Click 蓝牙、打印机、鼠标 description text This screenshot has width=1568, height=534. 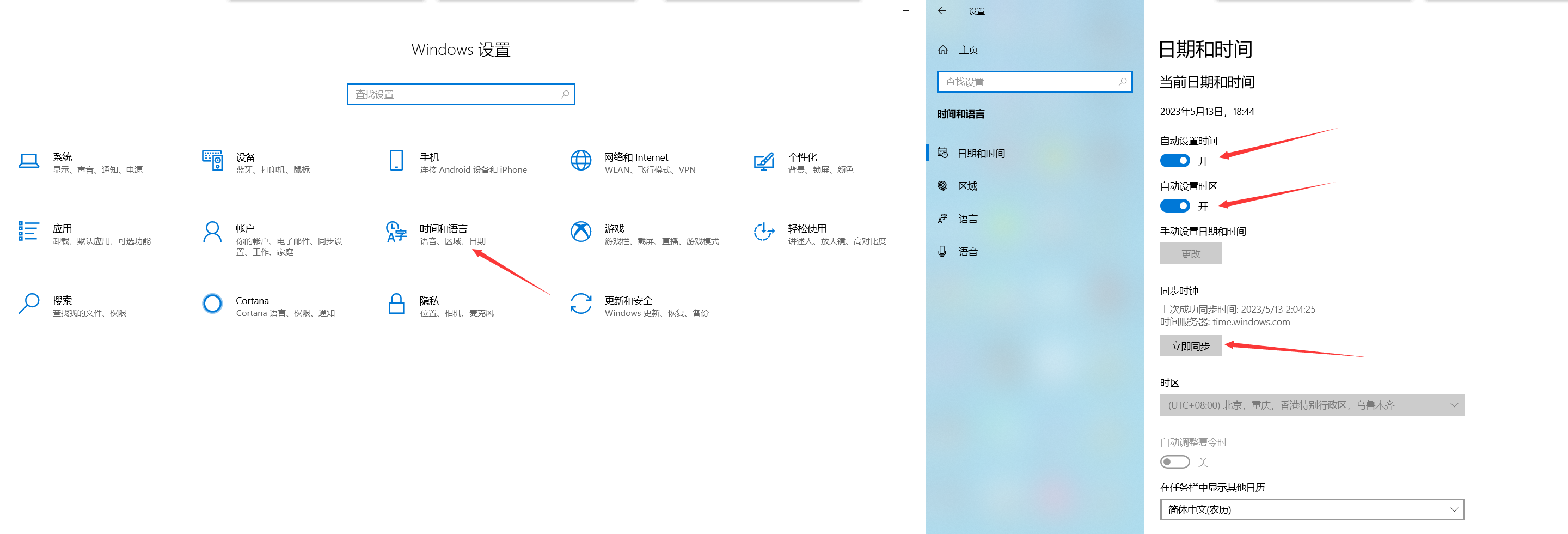(x=273, y=170)
